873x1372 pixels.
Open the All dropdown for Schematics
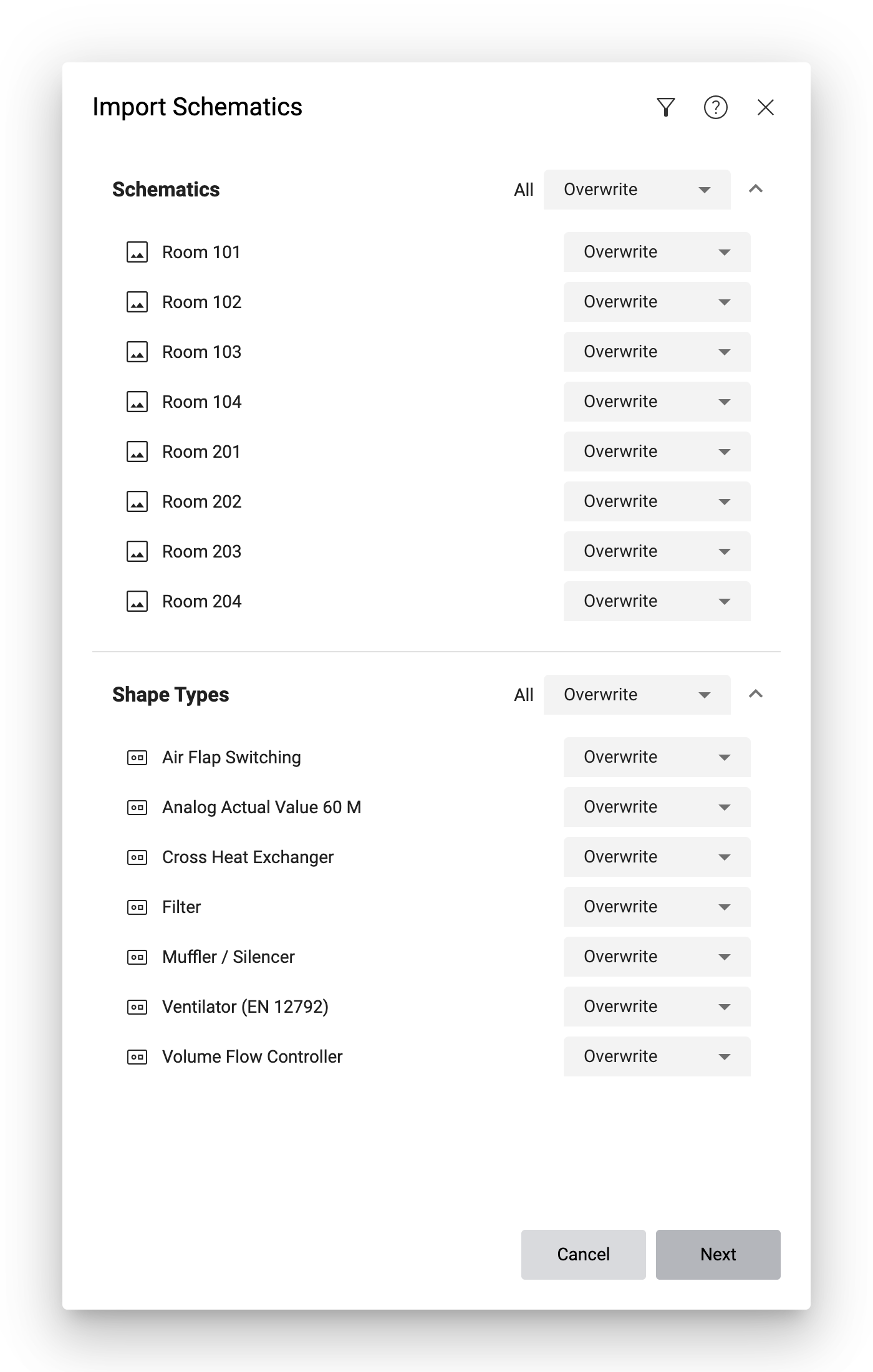click(637, 190)
